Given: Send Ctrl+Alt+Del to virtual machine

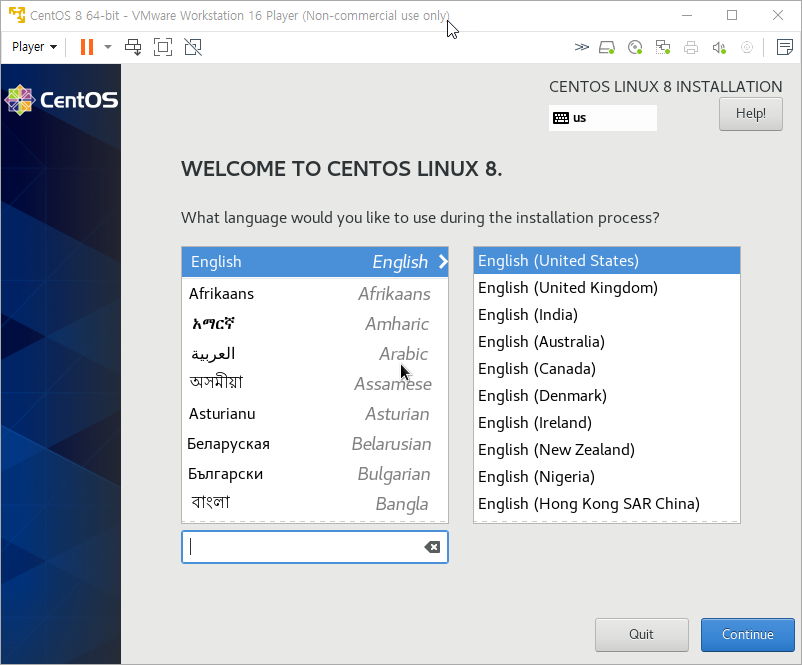Looking at the screenshot, I should 133,47.
